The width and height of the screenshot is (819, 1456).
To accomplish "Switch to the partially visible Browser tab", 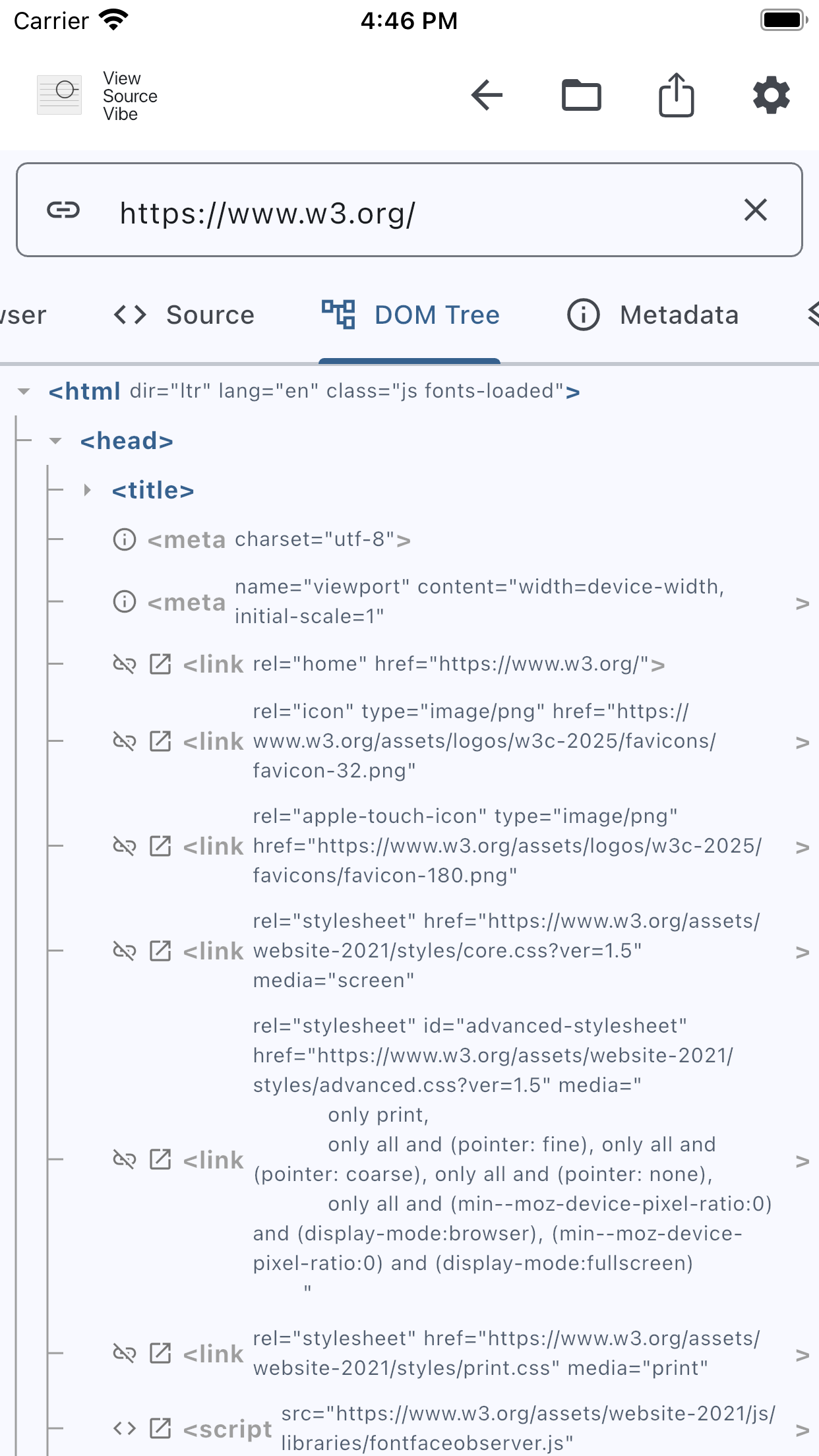I will pos(22,315).
